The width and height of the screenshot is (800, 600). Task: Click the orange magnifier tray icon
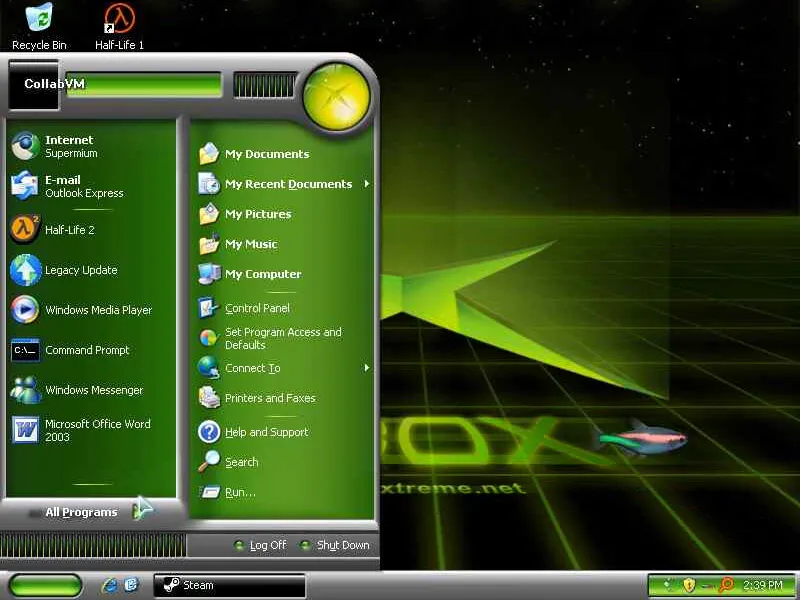(x=725, y=585)
